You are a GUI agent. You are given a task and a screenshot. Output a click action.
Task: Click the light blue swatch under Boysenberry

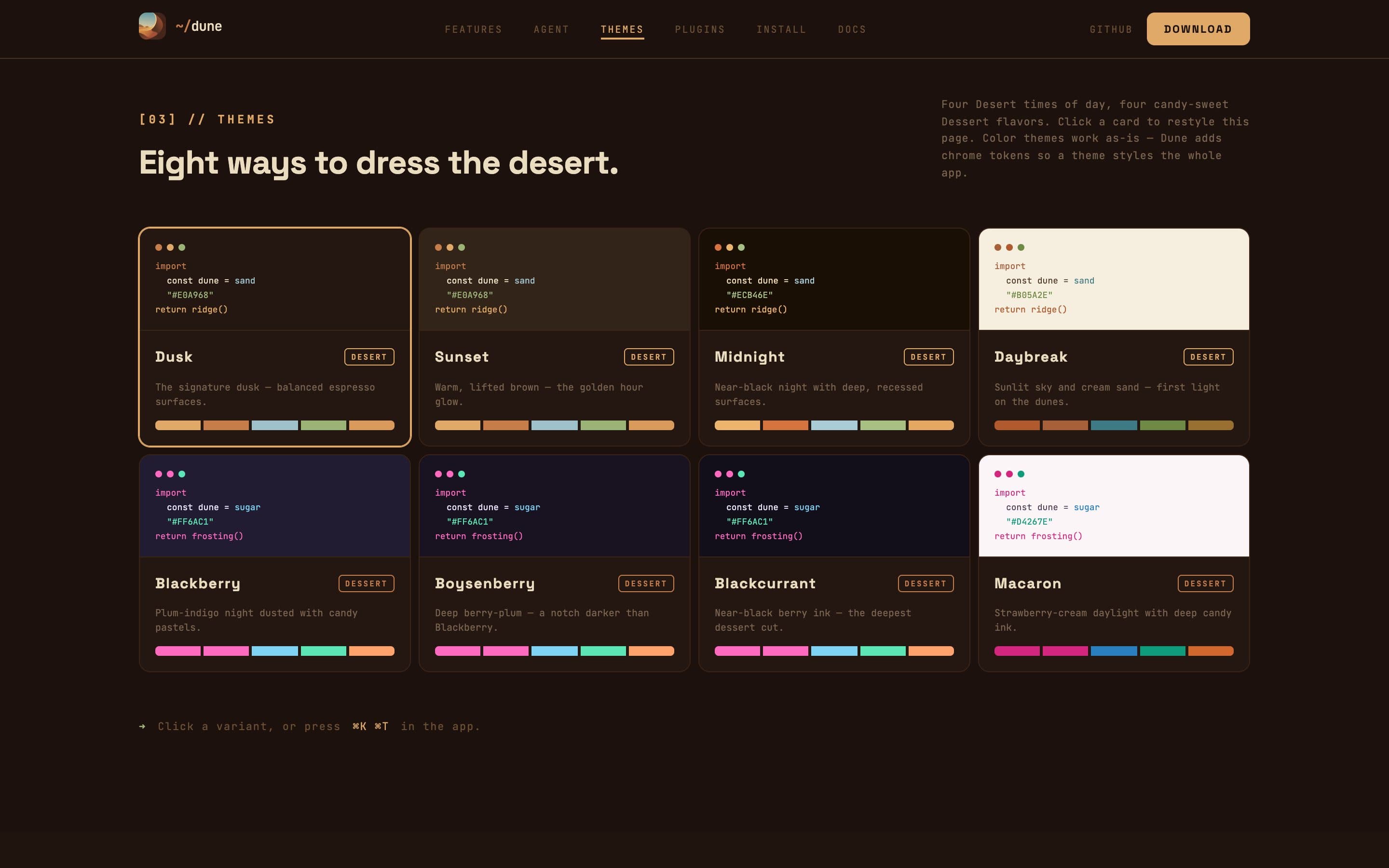point(555,651)
